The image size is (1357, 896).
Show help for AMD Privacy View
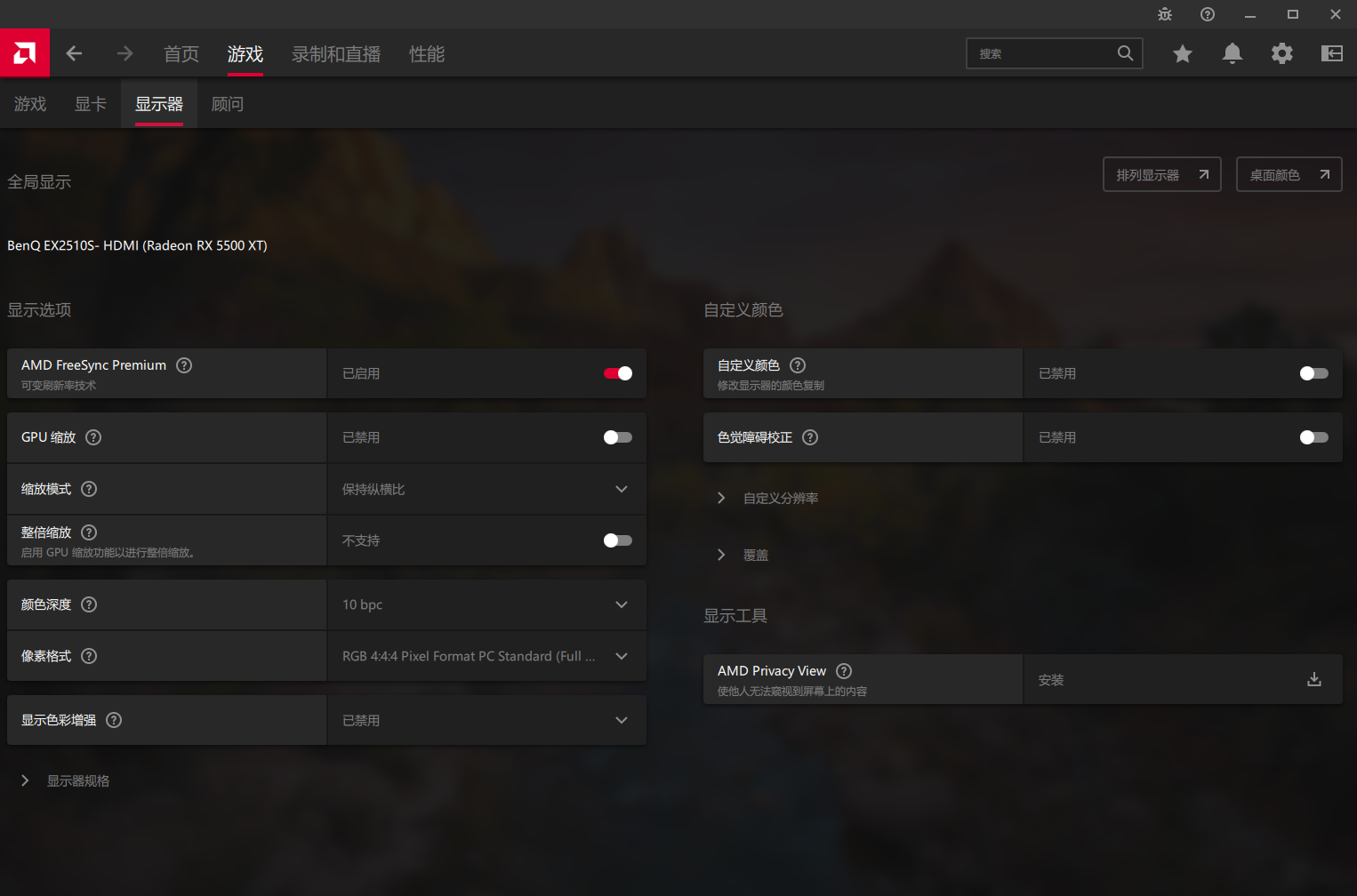tap(844, 671)
